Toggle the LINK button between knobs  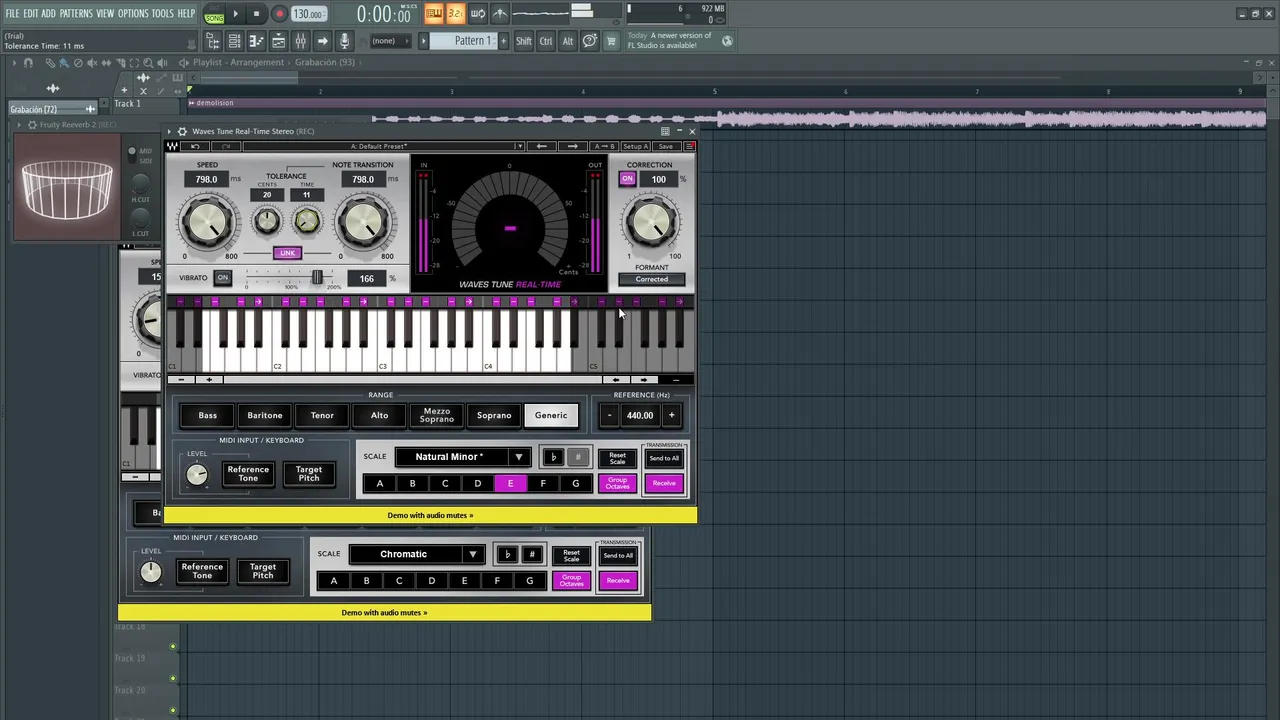click(288, 253)
